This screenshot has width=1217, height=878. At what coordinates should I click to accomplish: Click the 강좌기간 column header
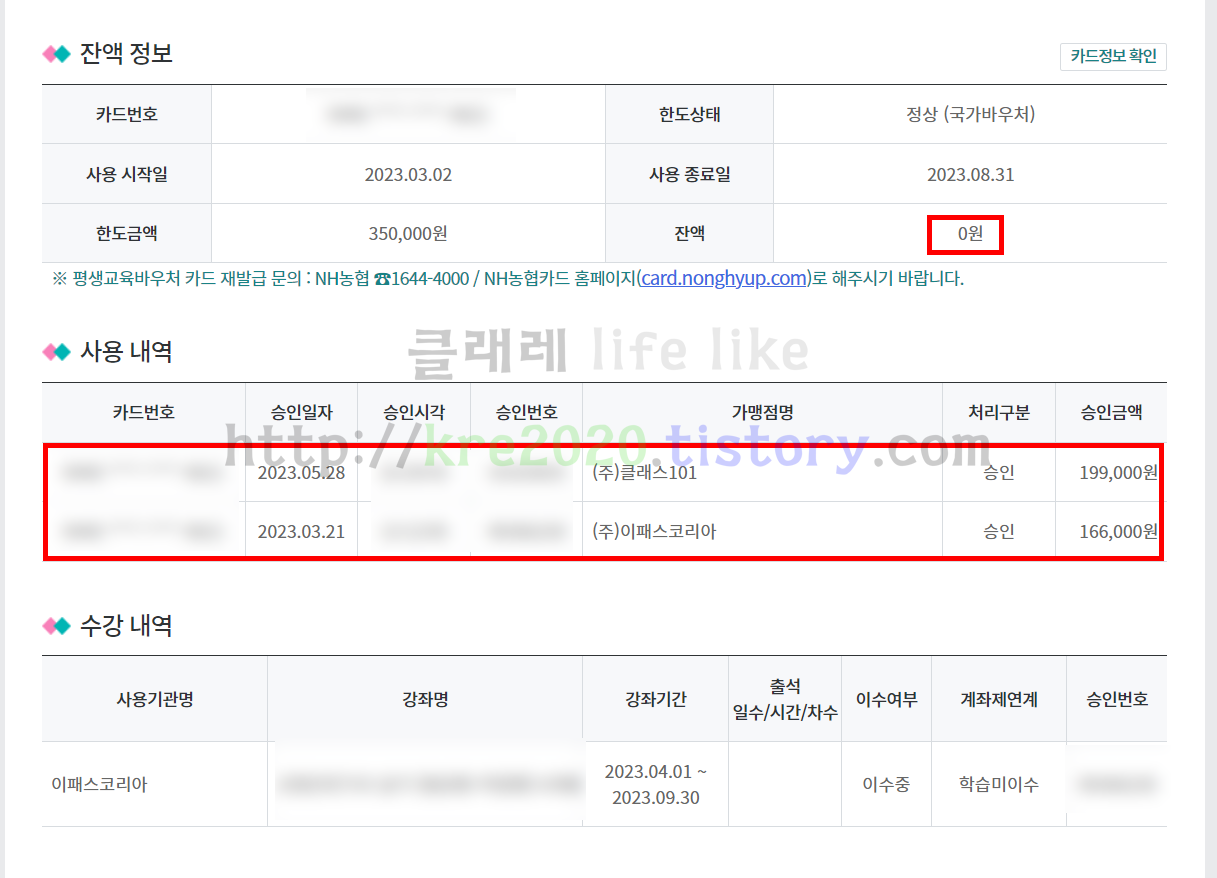click(655, 699)
